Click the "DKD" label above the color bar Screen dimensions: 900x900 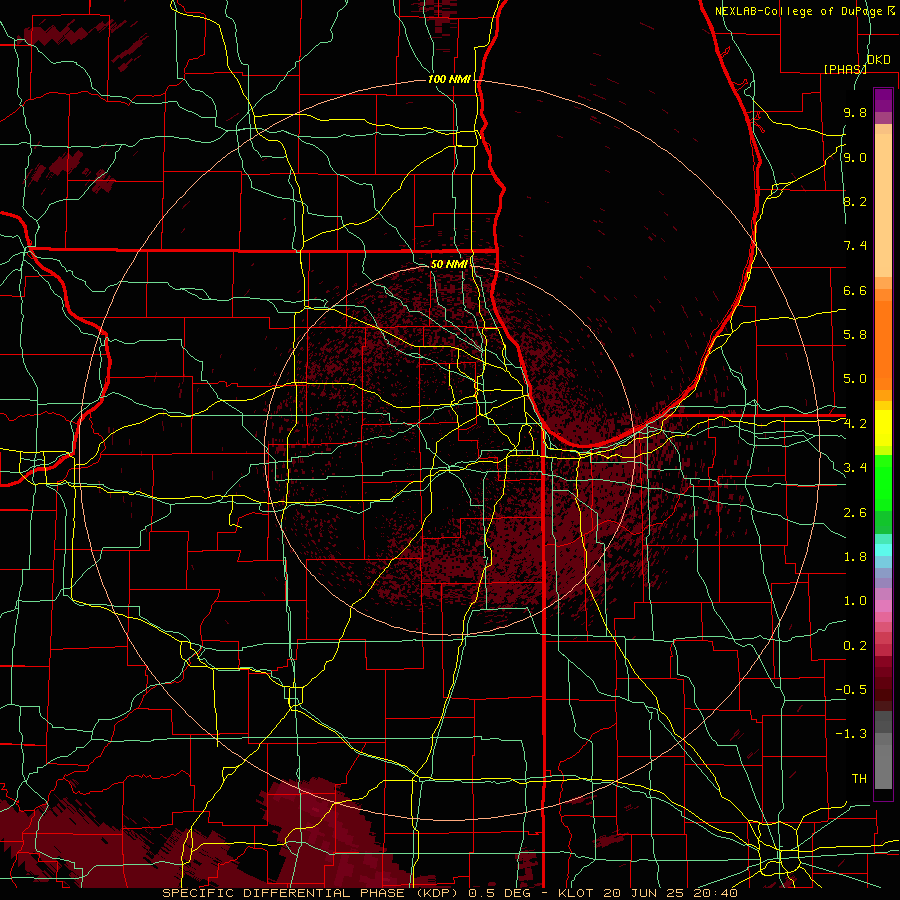[879, 60]
